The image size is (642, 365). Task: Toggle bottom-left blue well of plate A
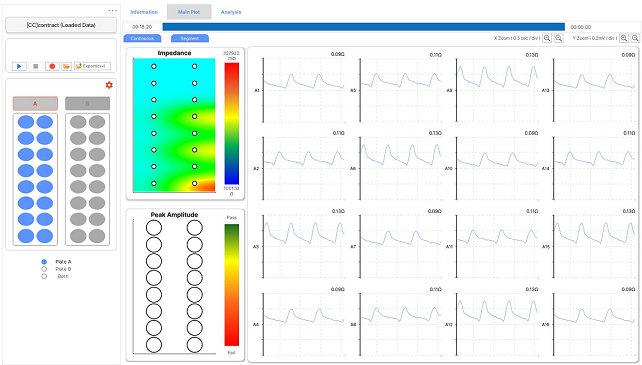(26, 236)
